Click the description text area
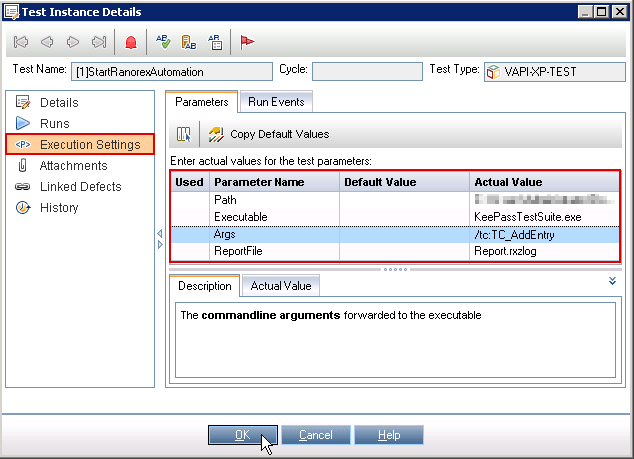 (395, 340)
